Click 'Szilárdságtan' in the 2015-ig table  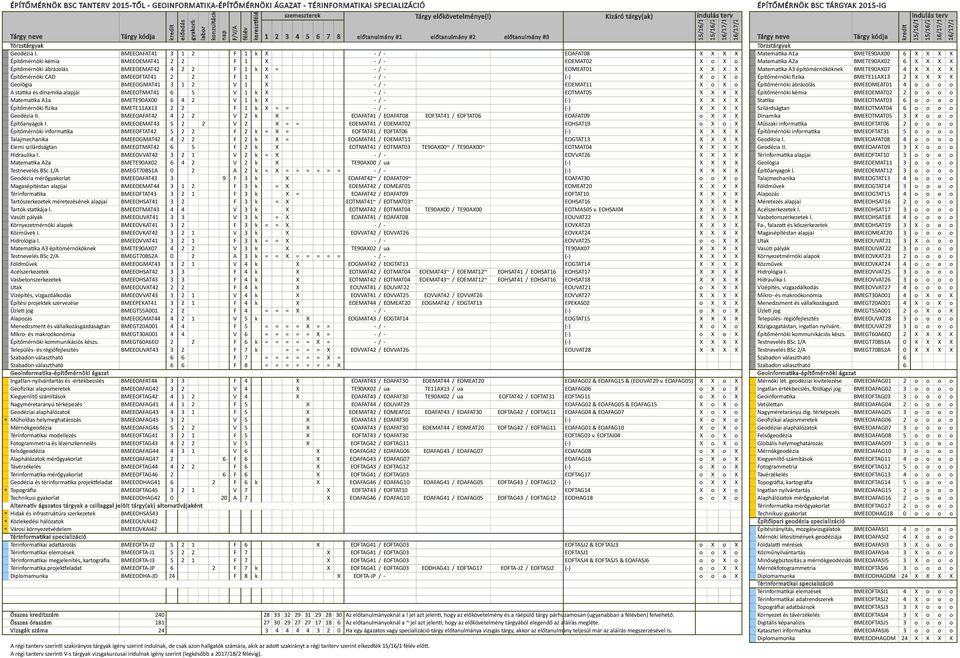(771, 108)
